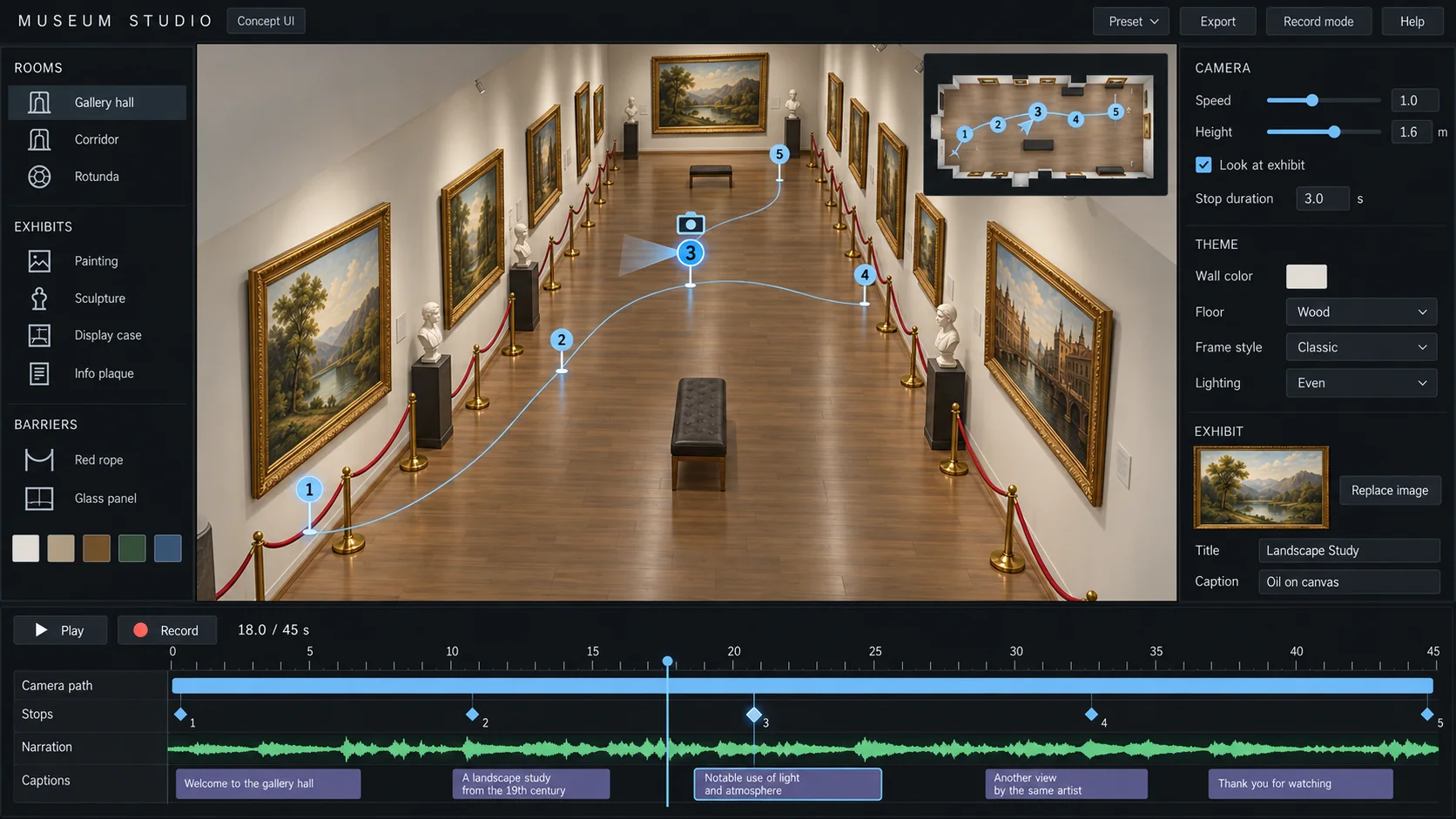Select the Gallery hall room icon
Viewport: 1456px width, 819px height.
click(39, 102)
